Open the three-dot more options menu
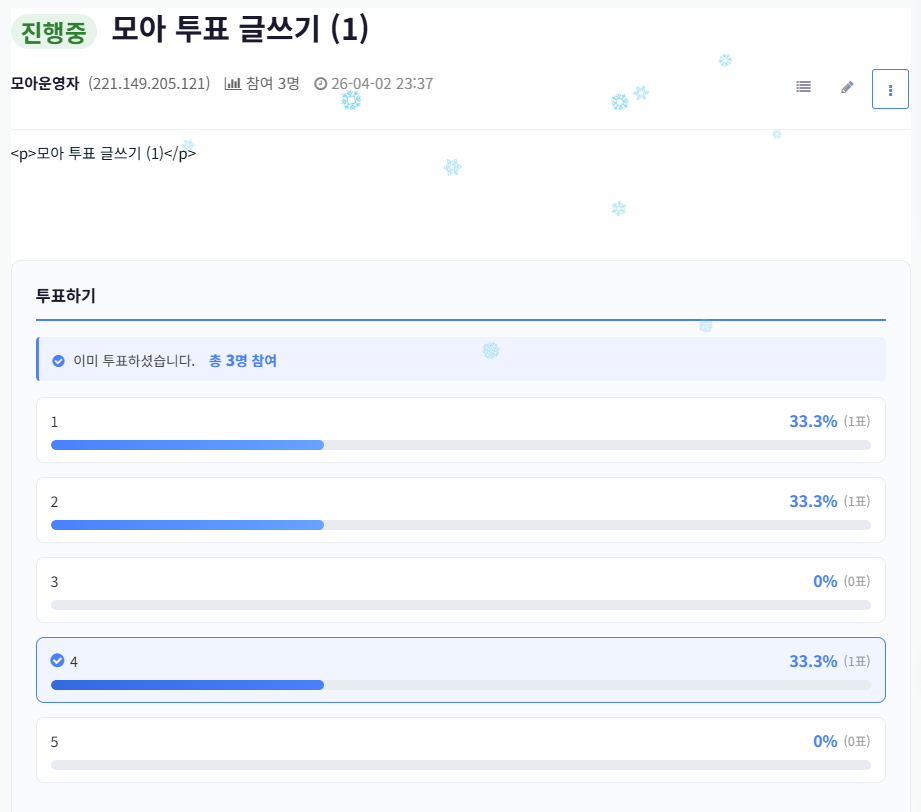This screenshot has height=812, width=921. (x=890, y=89)
